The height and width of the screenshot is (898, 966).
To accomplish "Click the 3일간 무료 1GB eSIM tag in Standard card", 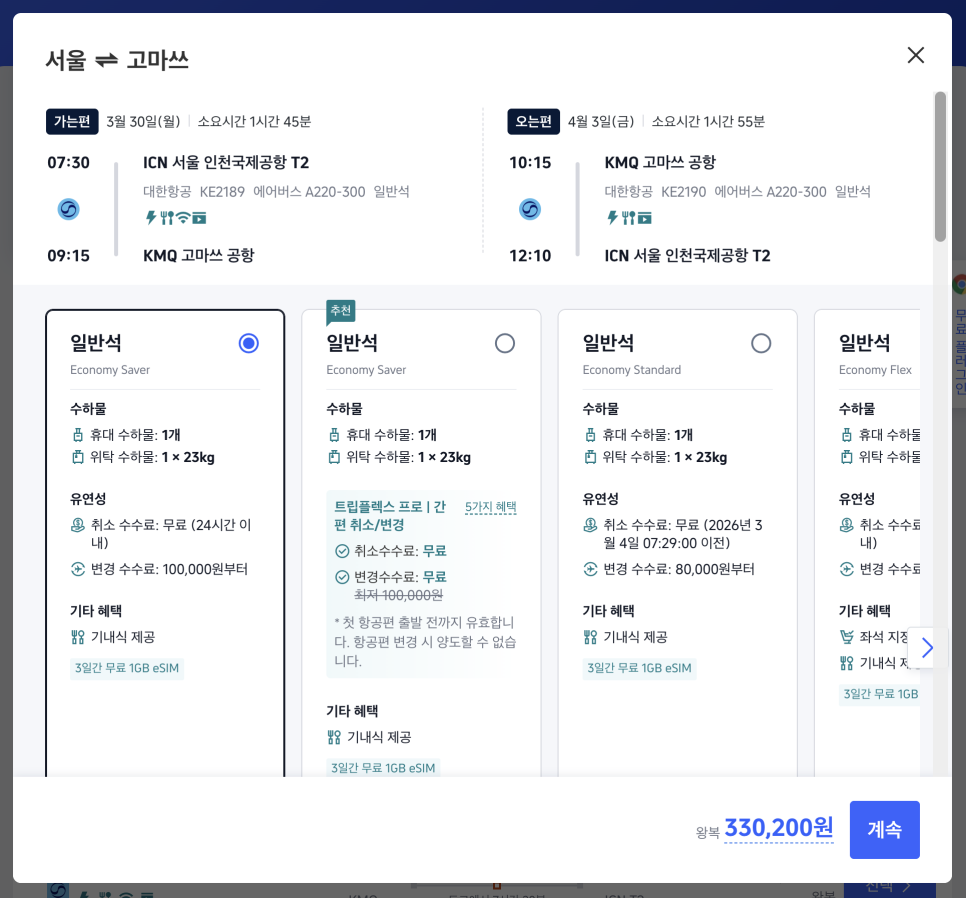I will (x=639, y=668).
